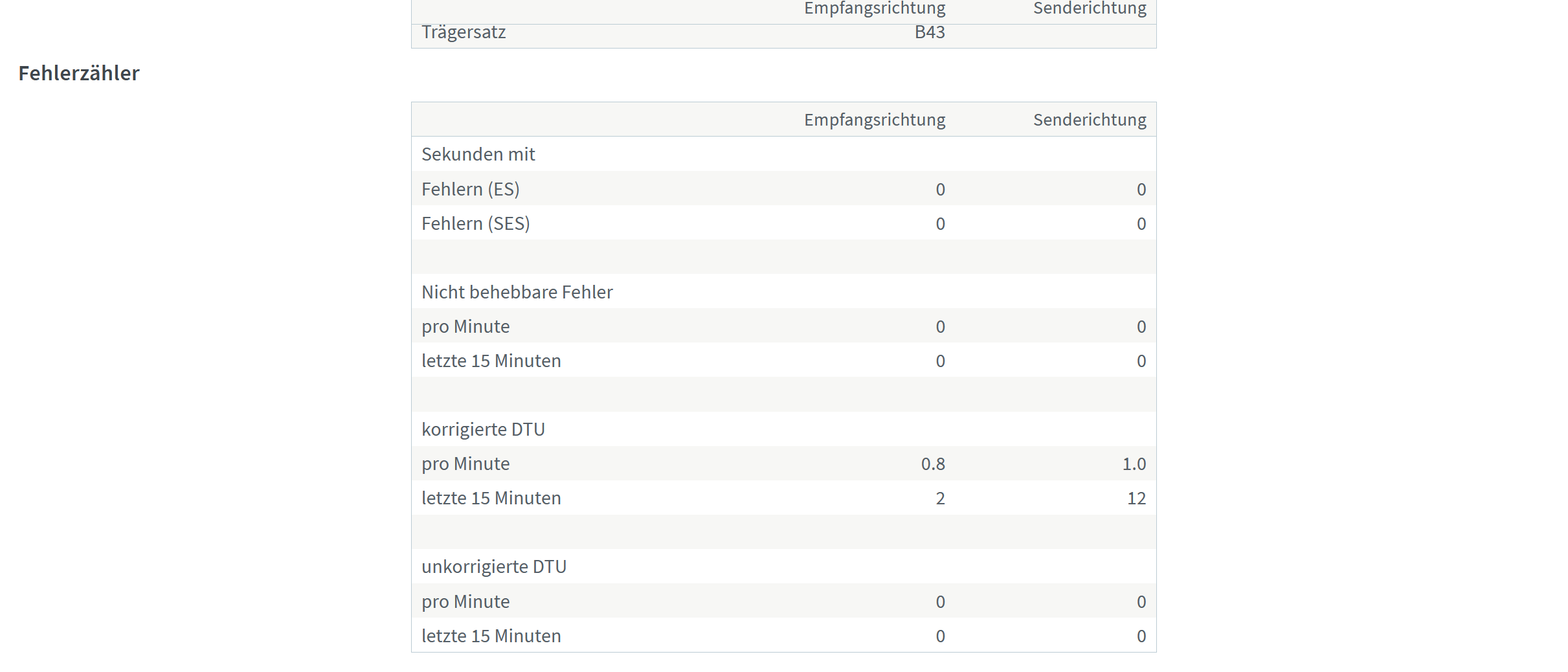
Task: Click the Fehlern (ES) row label
Action: tap(471, 189)
